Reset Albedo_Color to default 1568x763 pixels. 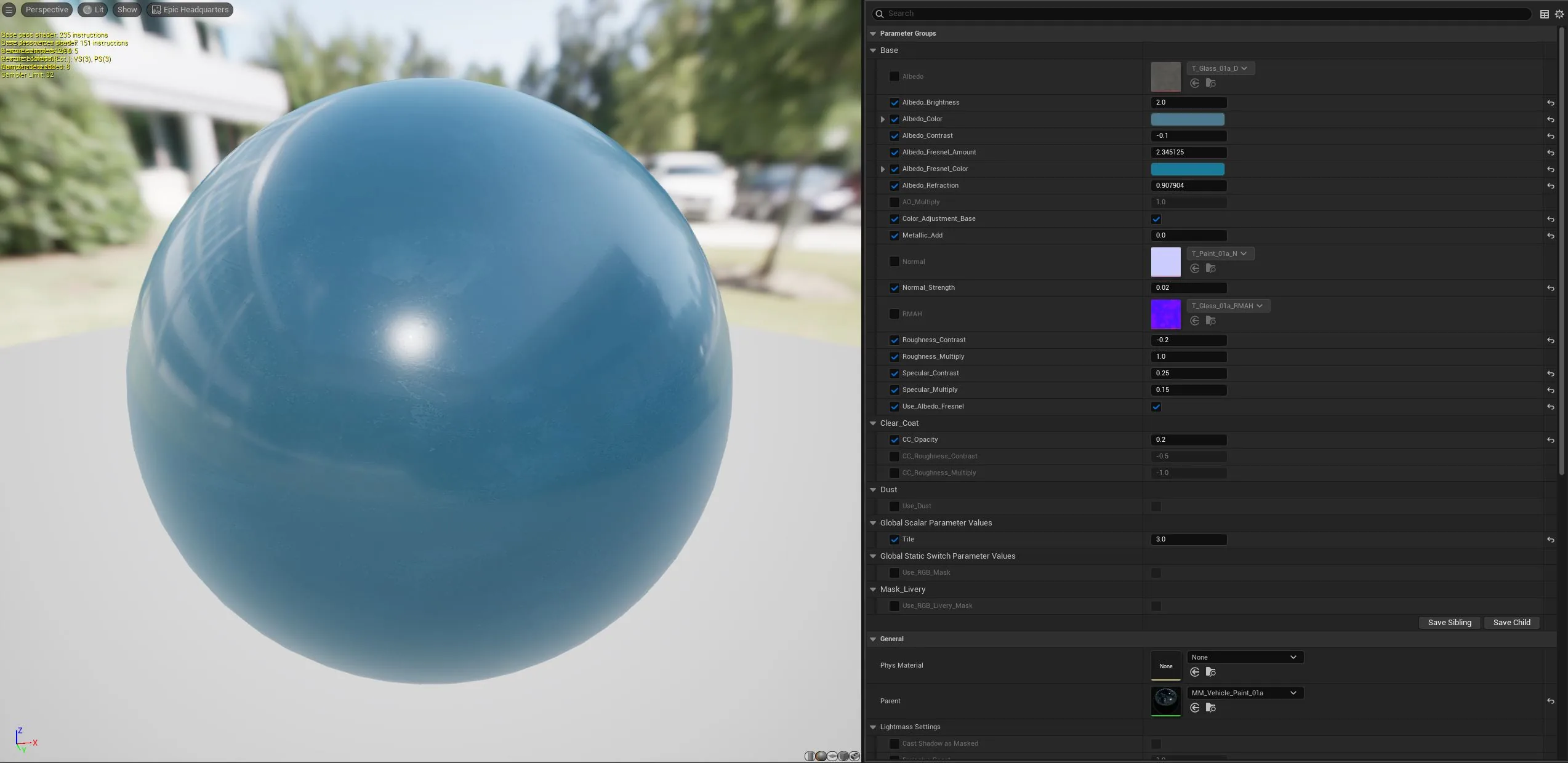click(x=1551, y=119)
